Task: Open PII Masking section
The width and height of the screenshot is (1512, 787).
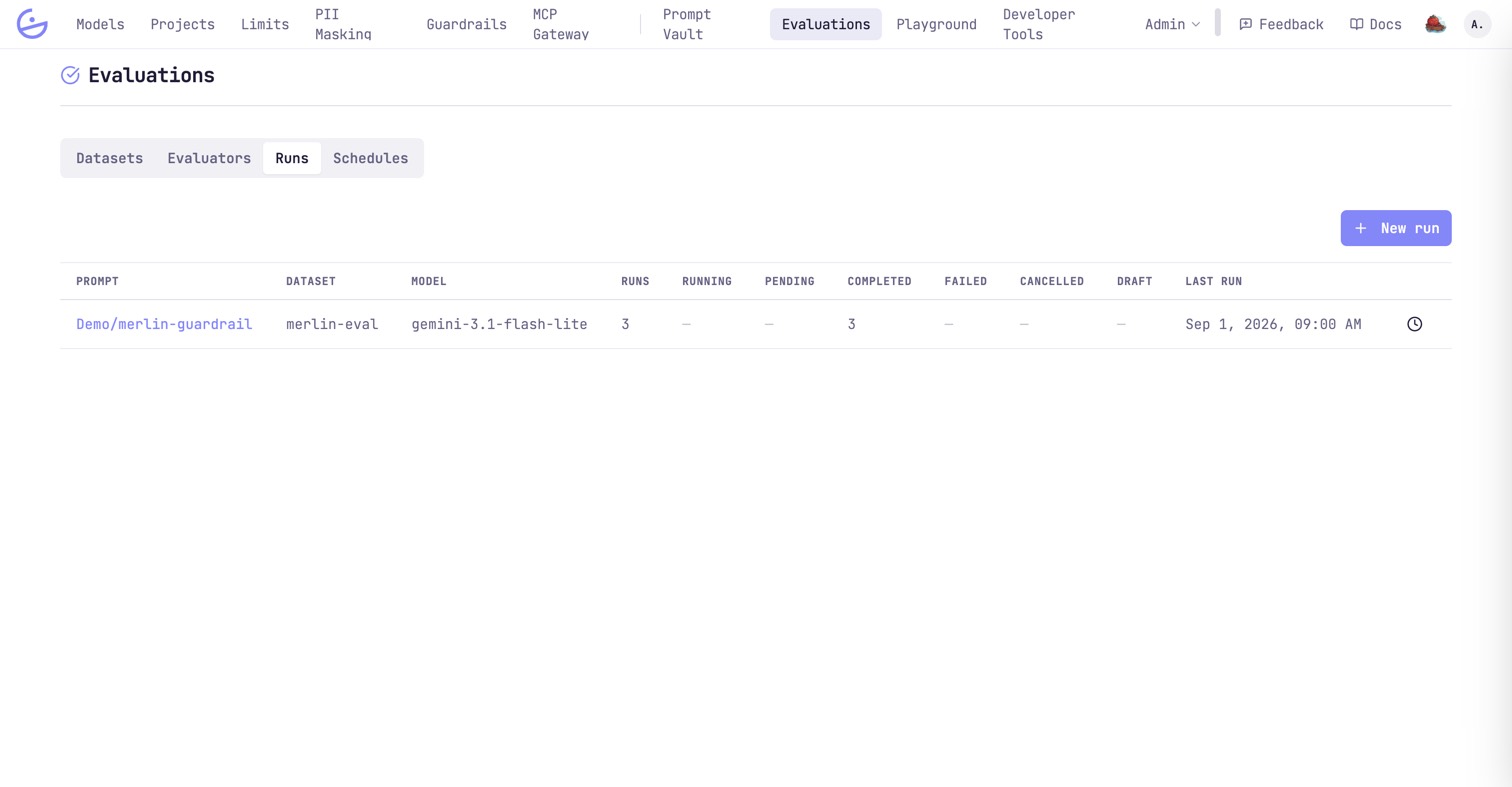Action: [x=343, y=24]
